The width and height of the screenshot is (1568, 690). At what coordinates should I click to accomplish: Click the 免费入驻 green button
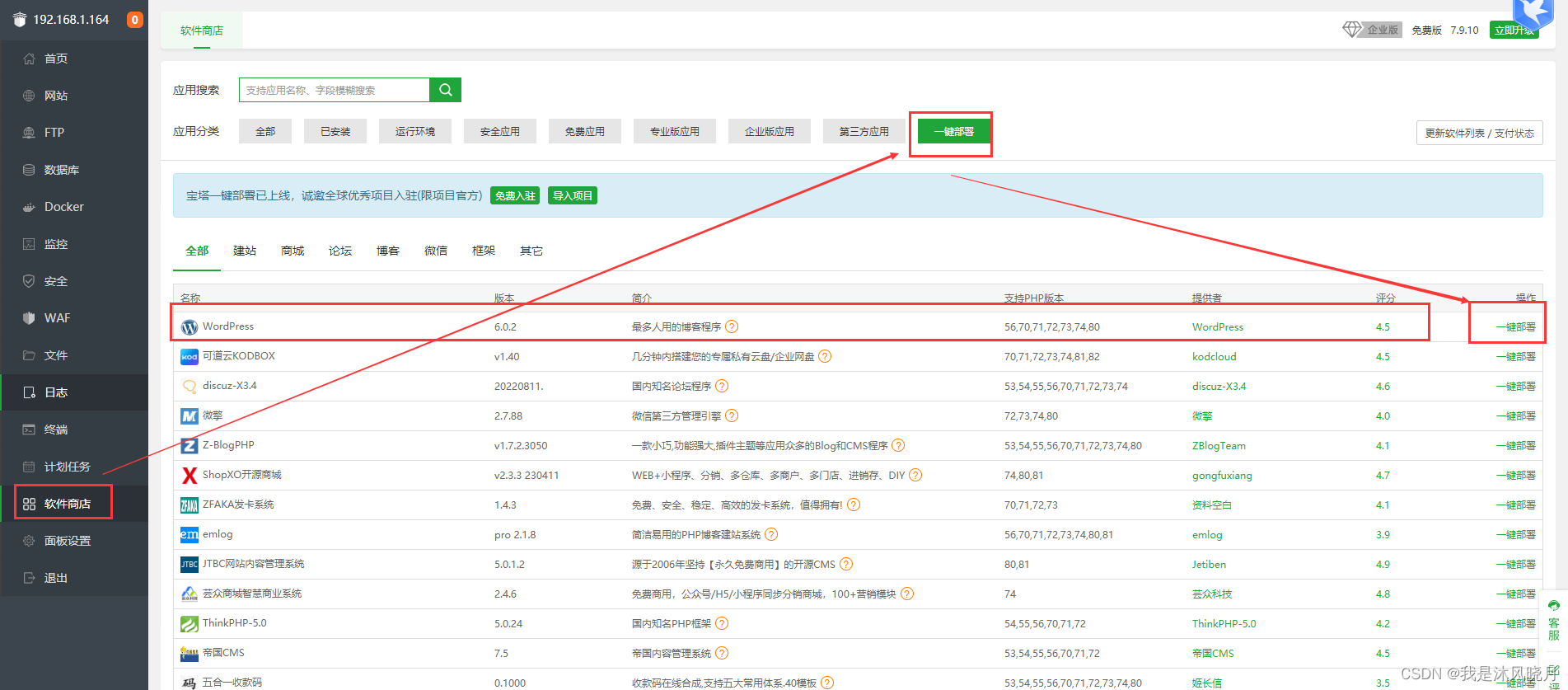point(516,195)
